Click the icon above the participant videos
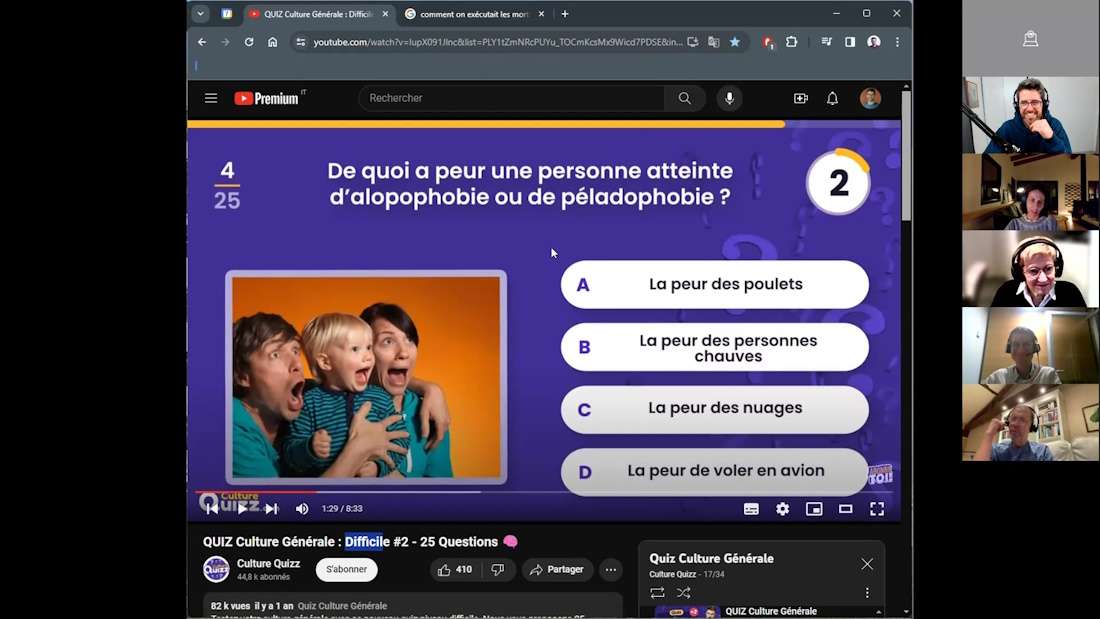 [x=1031, y=39]
